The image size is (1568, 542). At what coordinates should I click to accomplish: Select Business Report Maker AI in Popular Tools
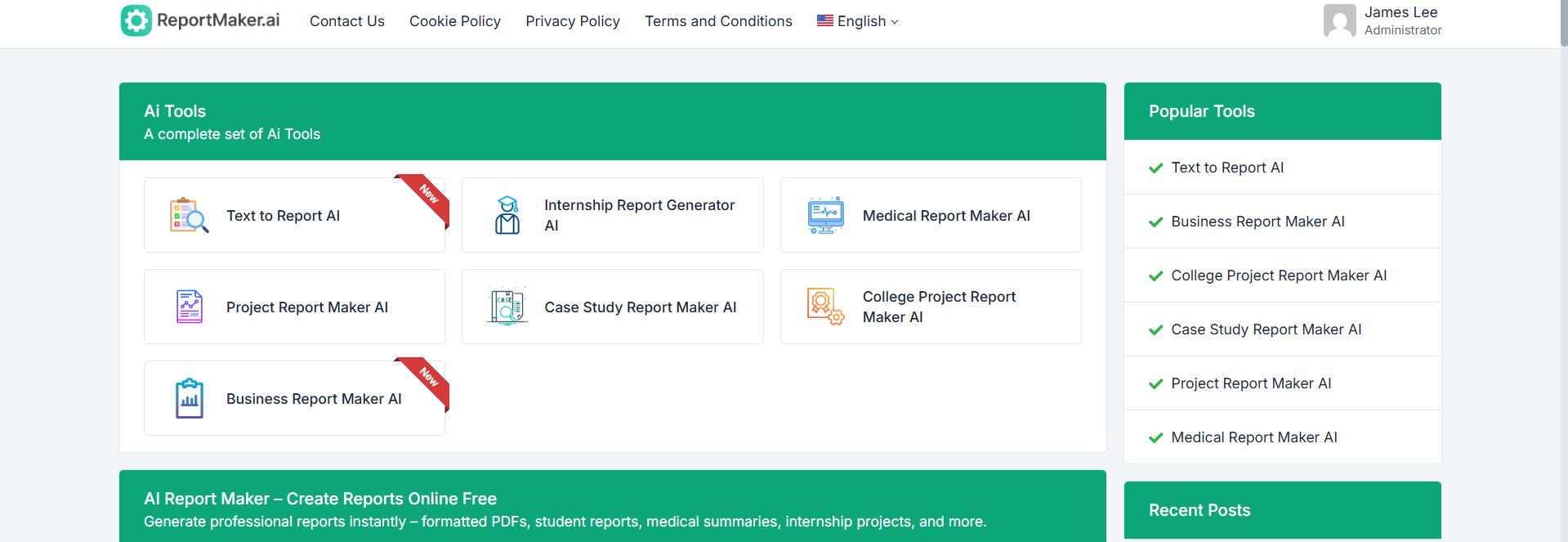pos(1257,222)
